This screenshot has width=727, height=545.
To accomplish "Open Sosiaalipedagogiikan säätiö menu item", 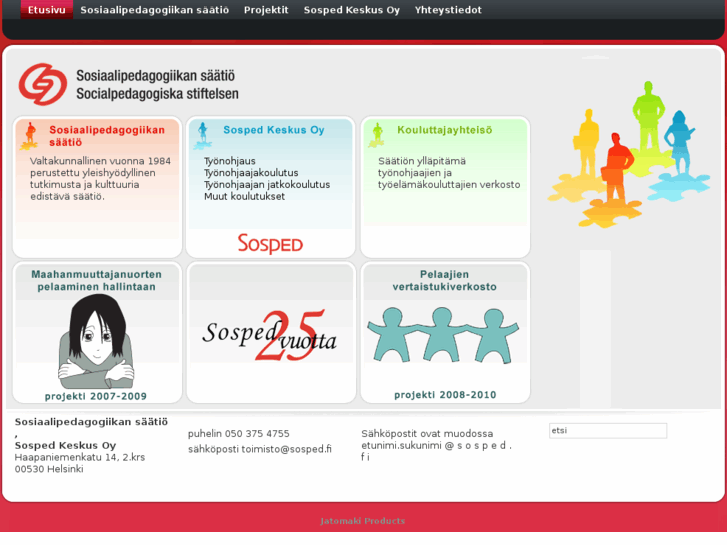I will pyautogui.click(x=154, y=10).
